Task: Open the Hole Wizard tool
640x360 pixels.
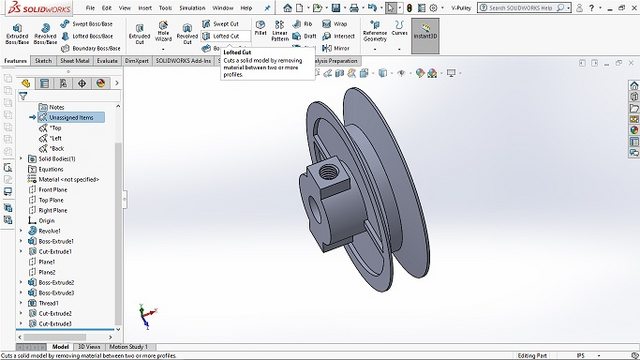Action: coord(163,32)
